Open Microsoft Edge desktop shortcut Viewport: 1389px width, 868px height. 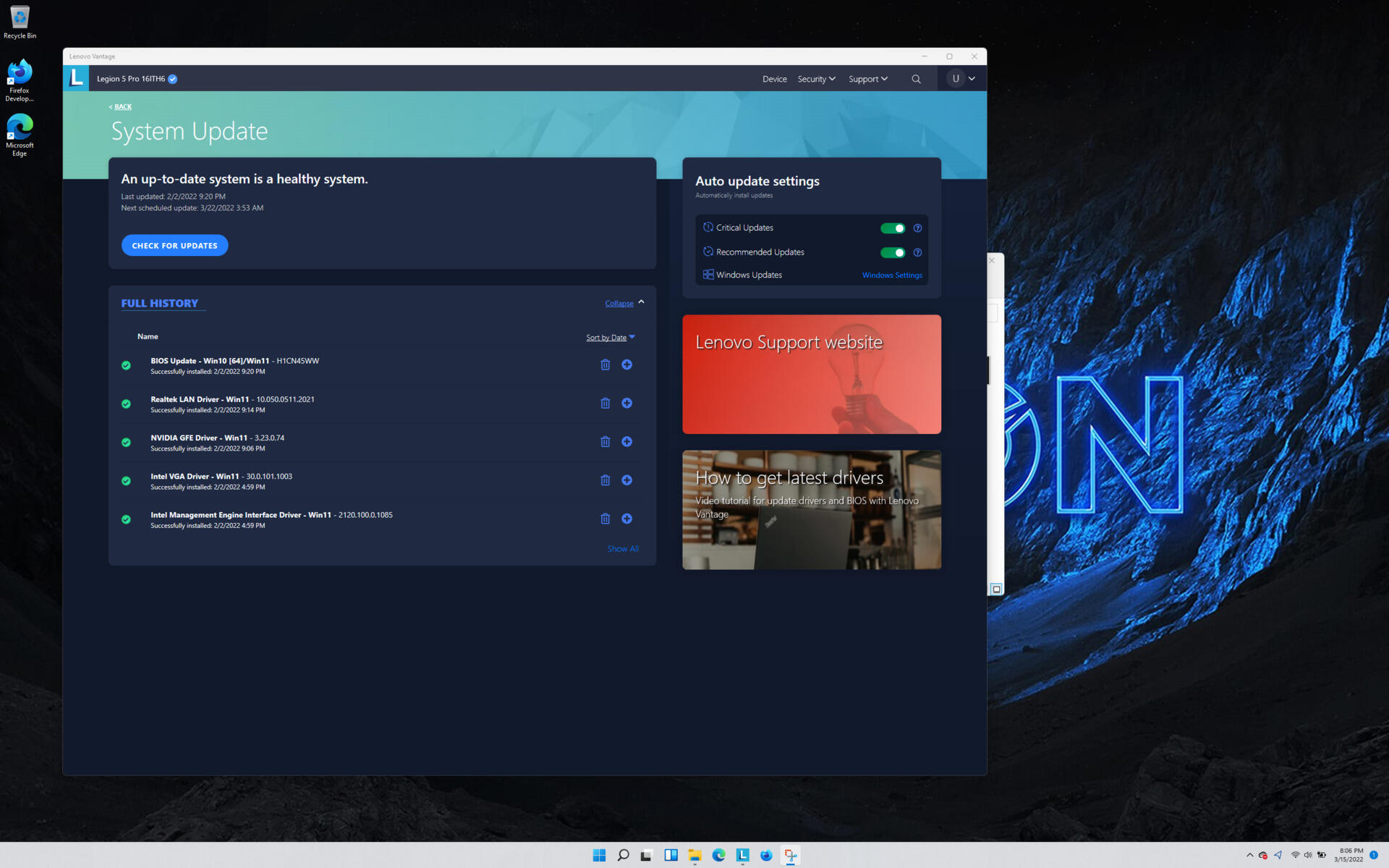click(x=20, y=135)
